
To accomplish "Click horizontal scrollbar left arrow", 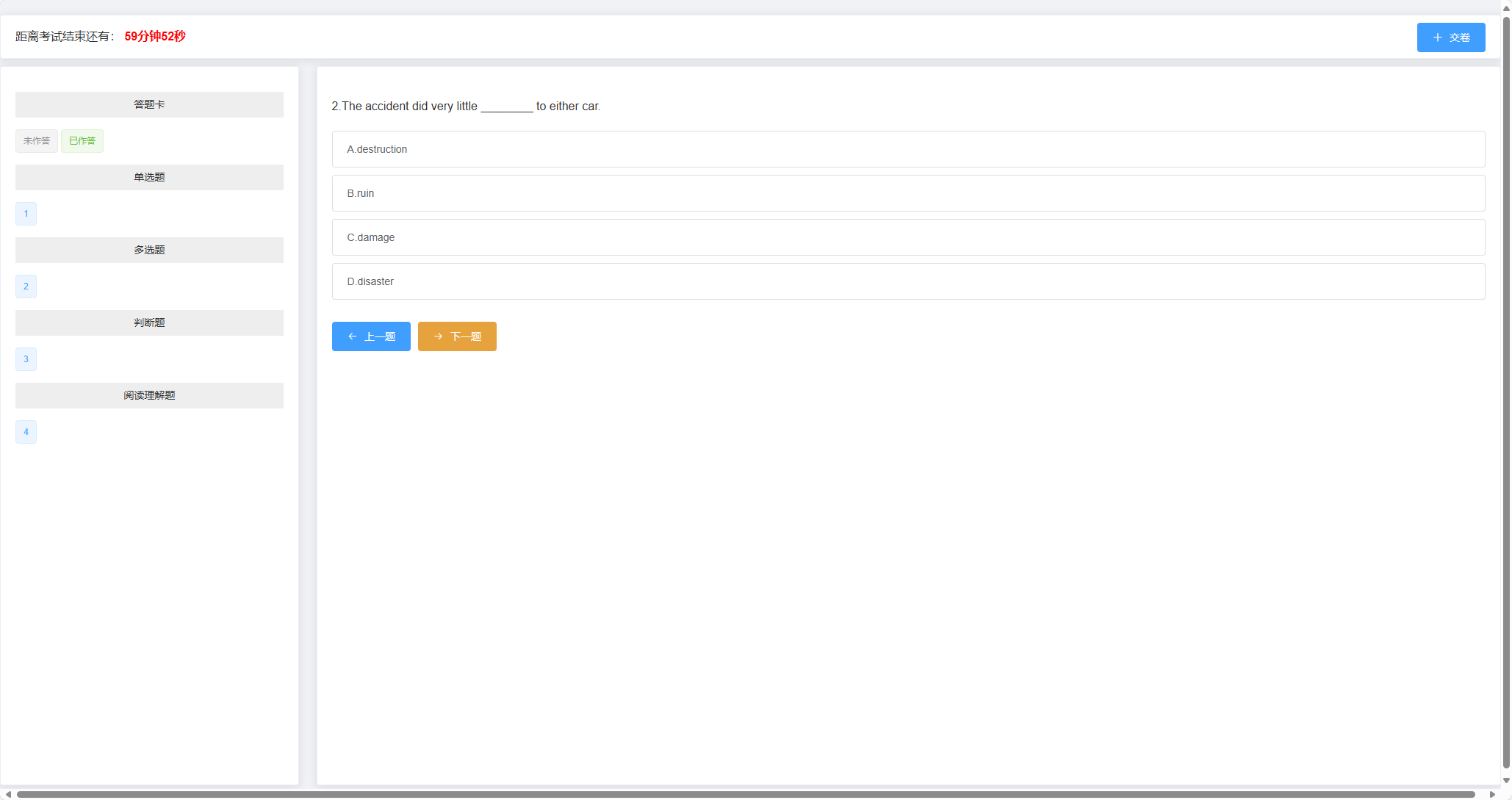I will click(x=8, y=794).
